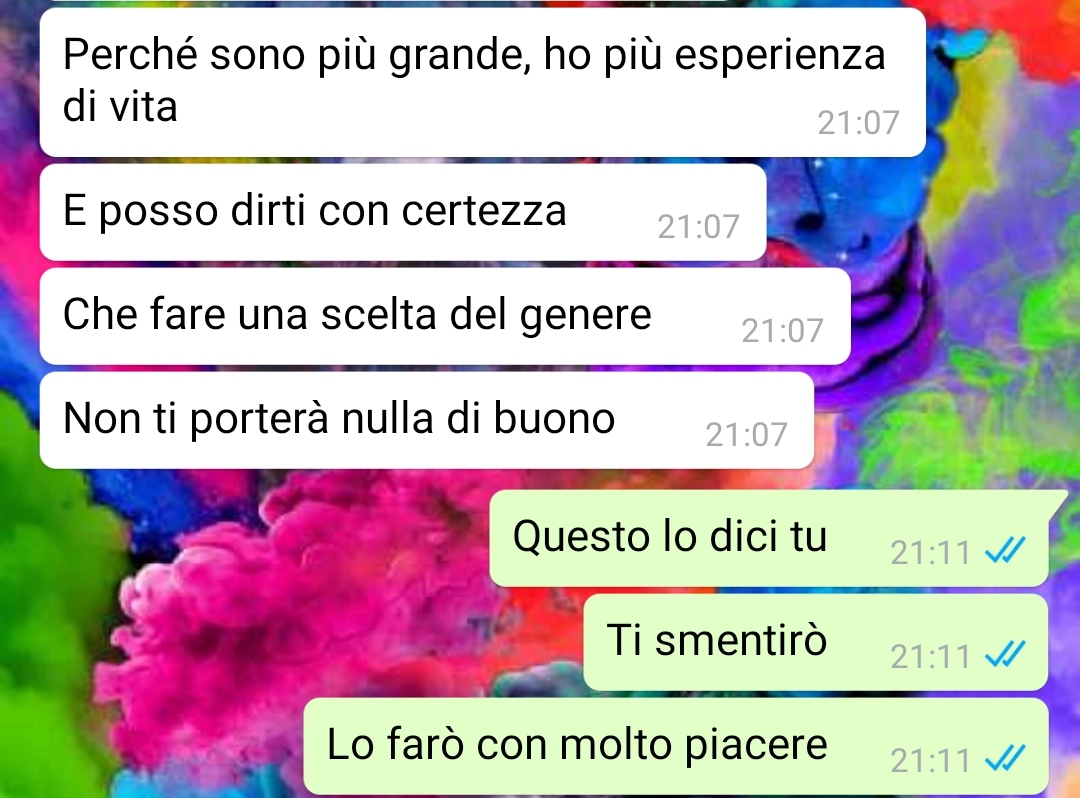Tap the read receipt ticks beside 'Questo lo dici tu'
Image resolution: width=1080 pixels, height=798 pixels.
1006,550
